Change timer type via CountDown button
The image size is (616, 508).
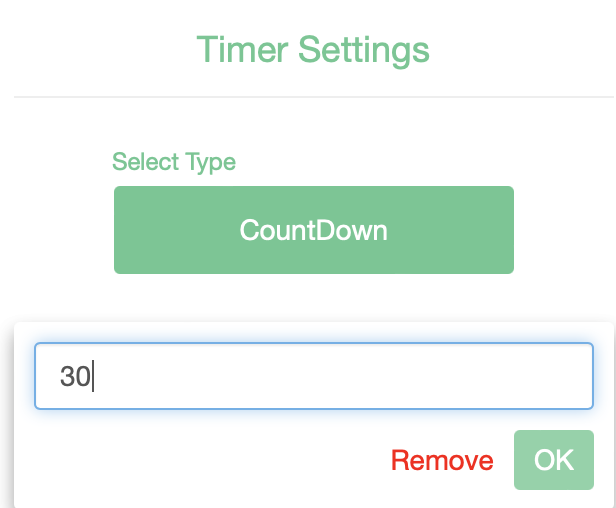point(313,230)
